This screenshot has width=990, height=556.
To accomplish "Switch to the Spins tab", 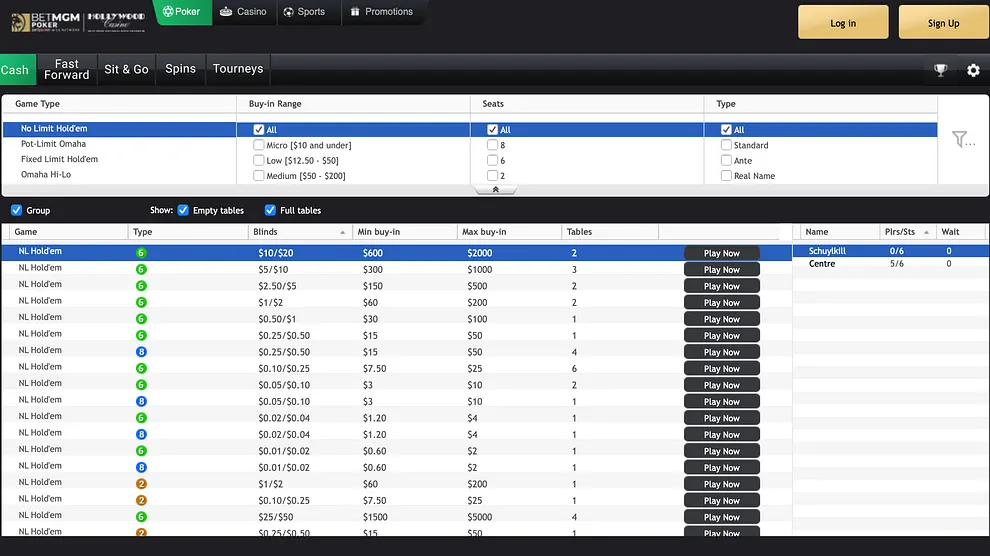I will click(x=181, y=69).
